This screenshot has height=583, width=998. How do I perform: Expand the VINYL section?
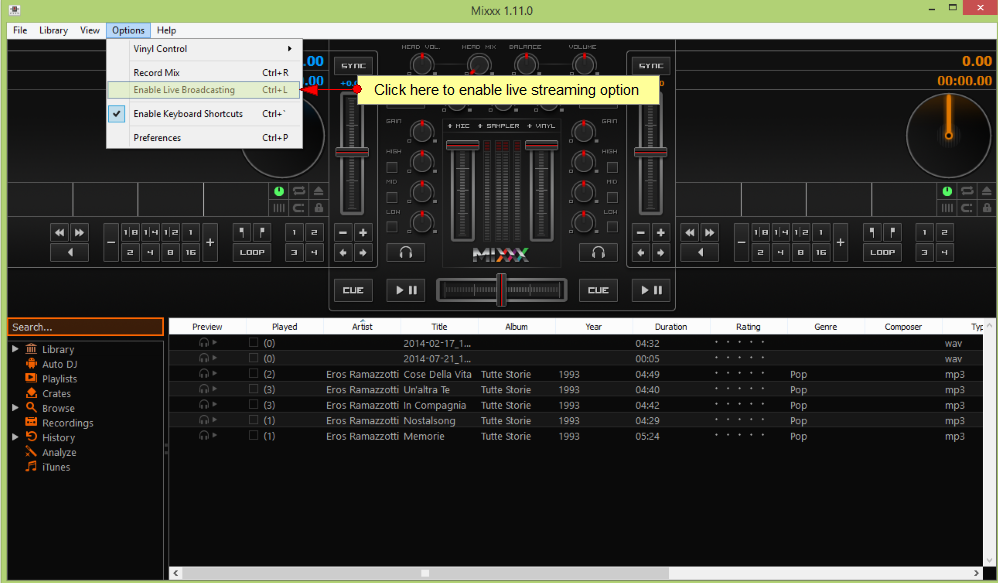(x=541, y=126)
